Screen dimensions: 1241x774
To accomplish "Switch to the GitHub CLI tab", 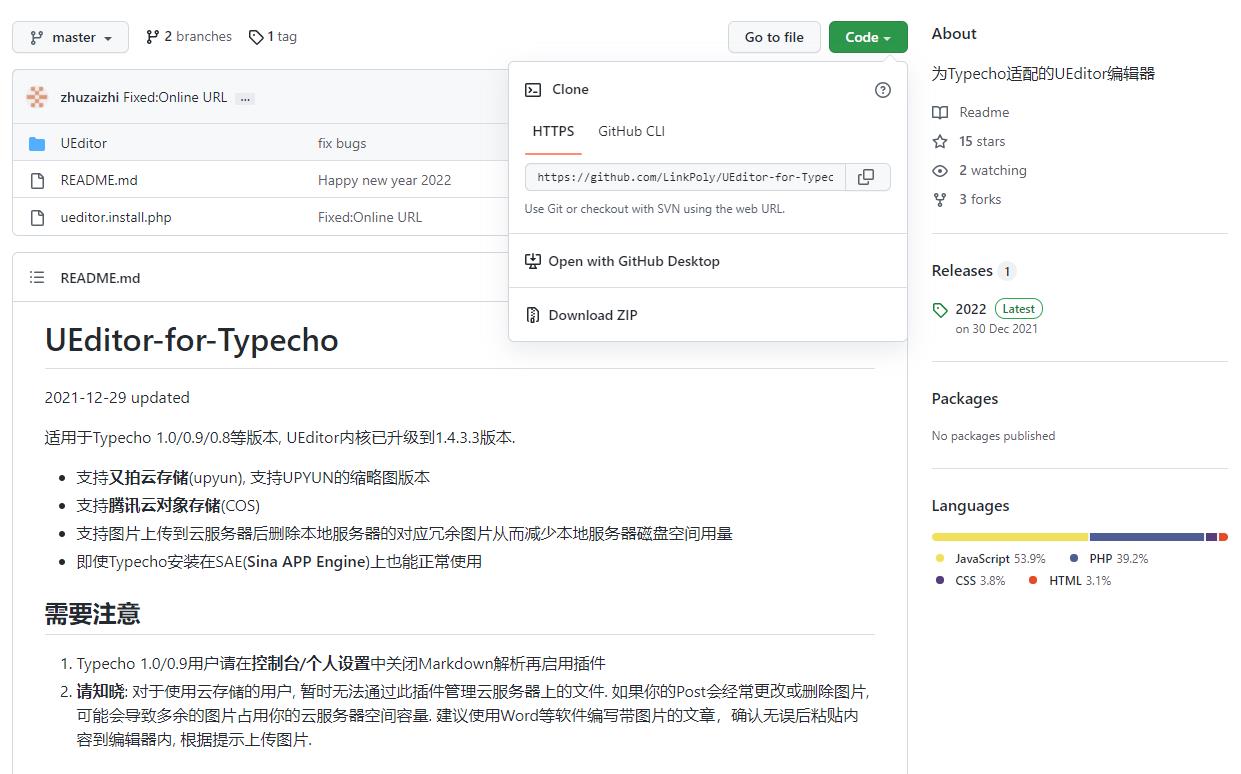I will [631, 131].
